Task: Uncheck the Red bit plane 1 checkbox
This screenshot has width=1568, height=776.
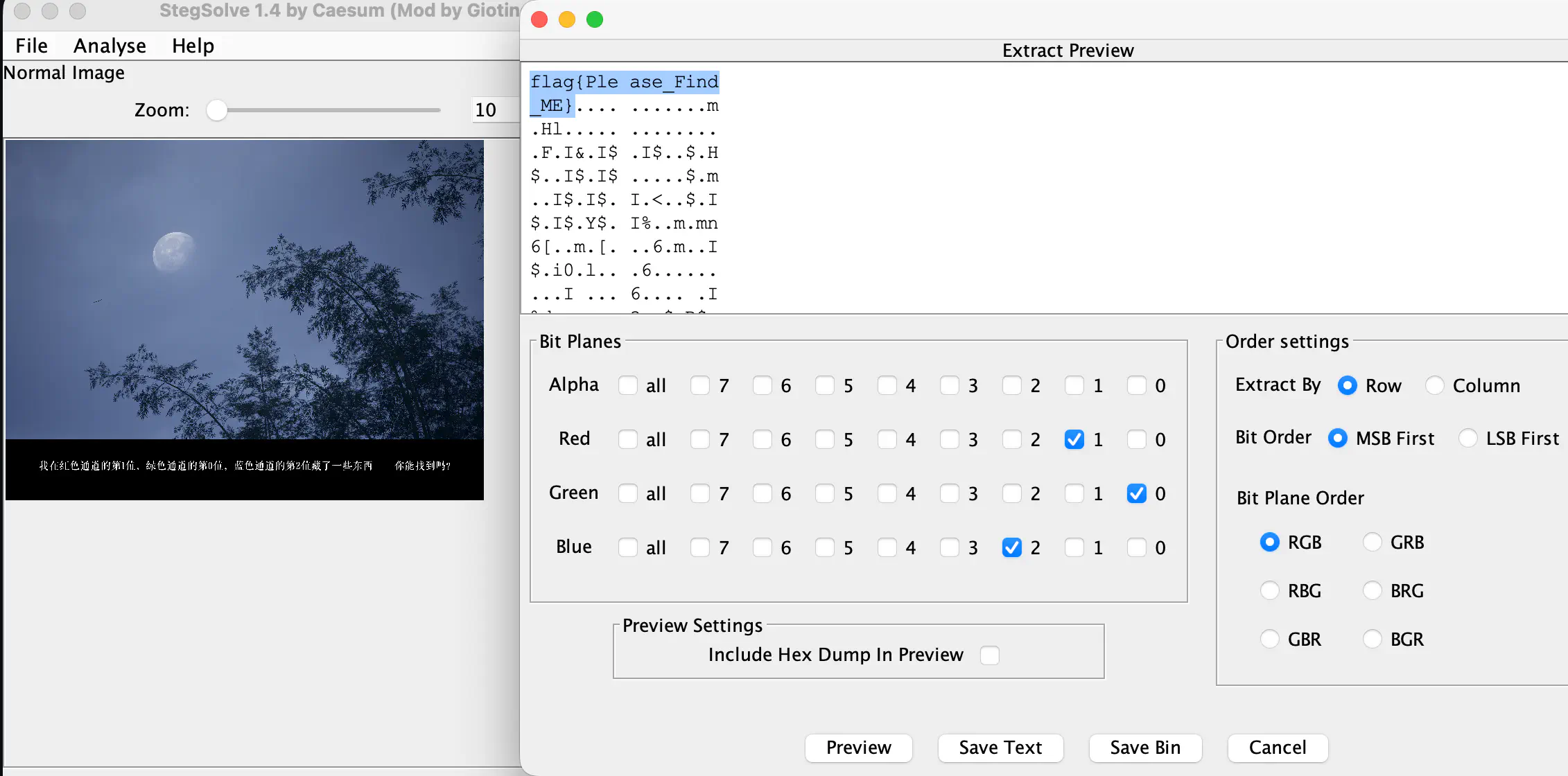Action: 1074,439
